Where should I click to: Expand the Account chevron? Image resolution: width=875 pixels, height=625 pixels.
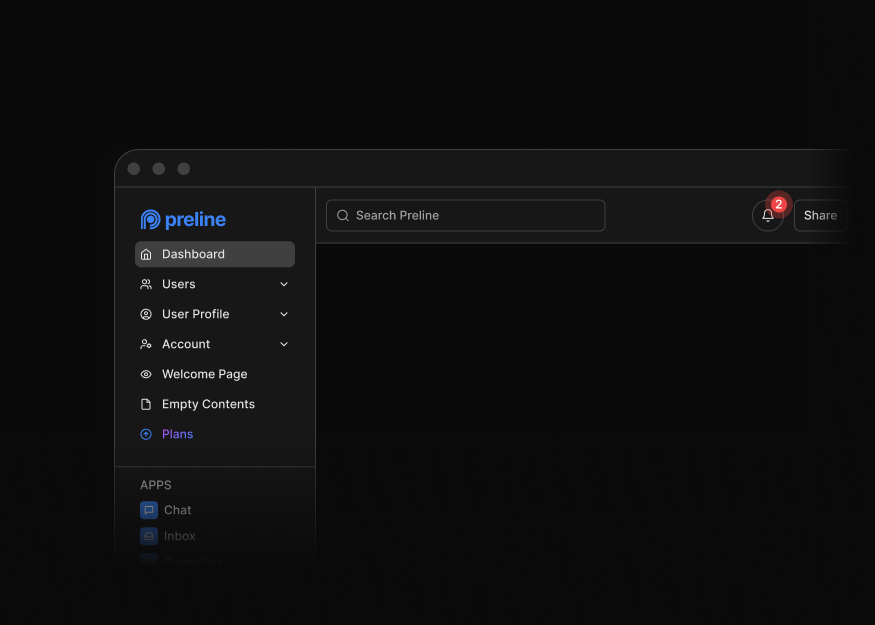tap(284, 344)
